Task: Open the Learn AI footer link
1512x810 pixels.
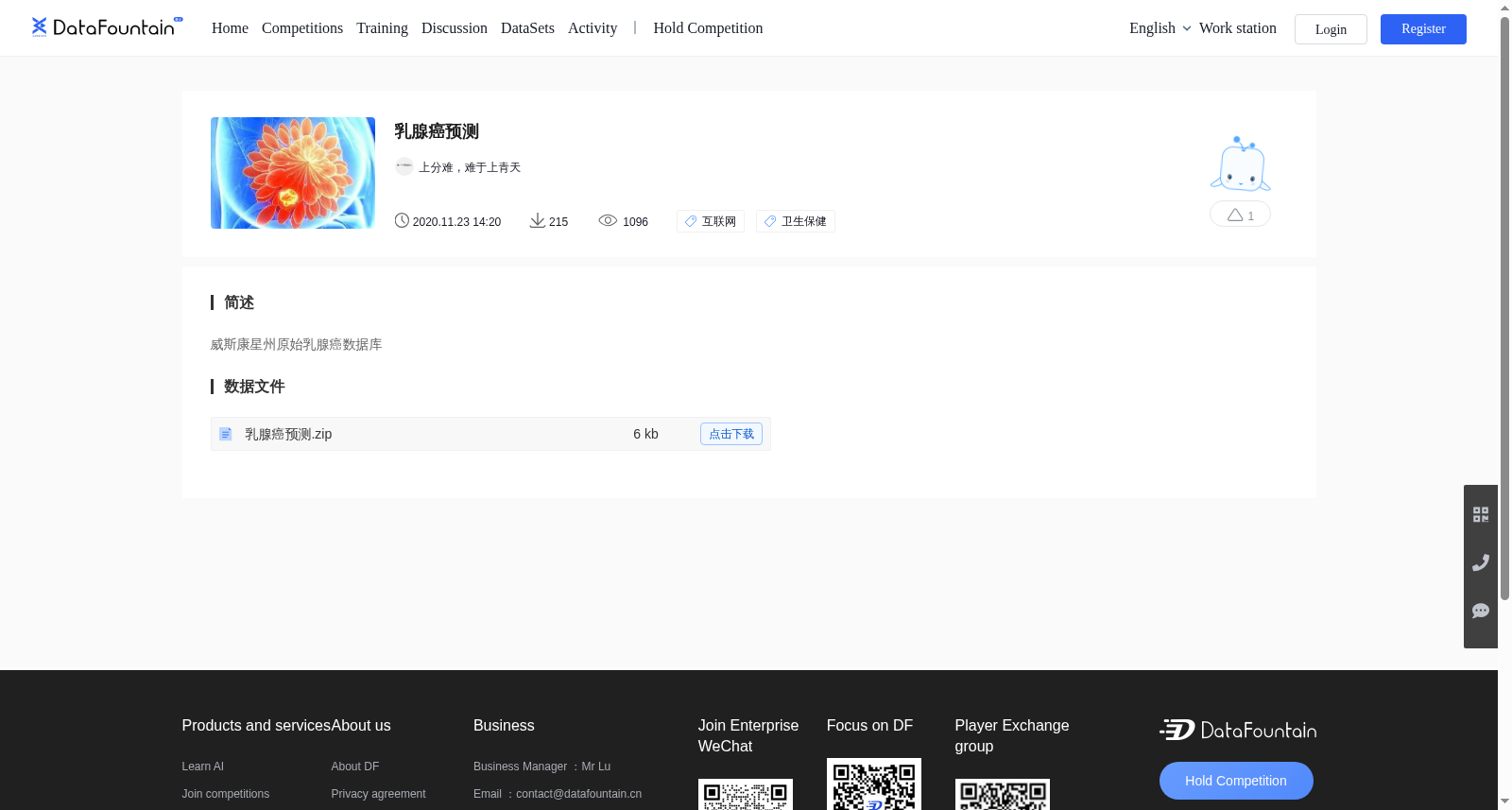Action: click(x=203, y=767)
